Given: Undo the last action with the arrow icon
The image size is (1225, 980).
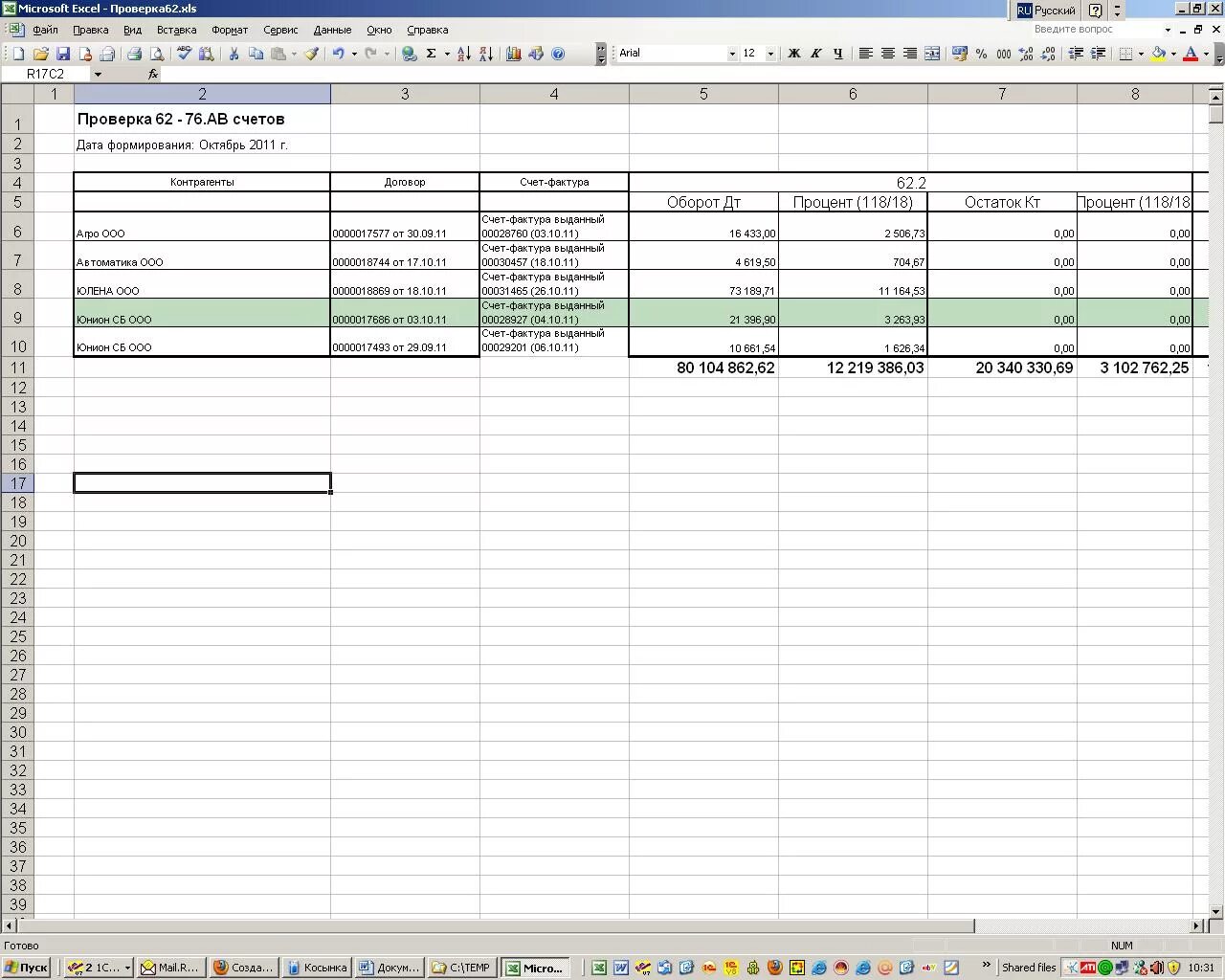Looking at the screenshot, I should coord(338,54).
